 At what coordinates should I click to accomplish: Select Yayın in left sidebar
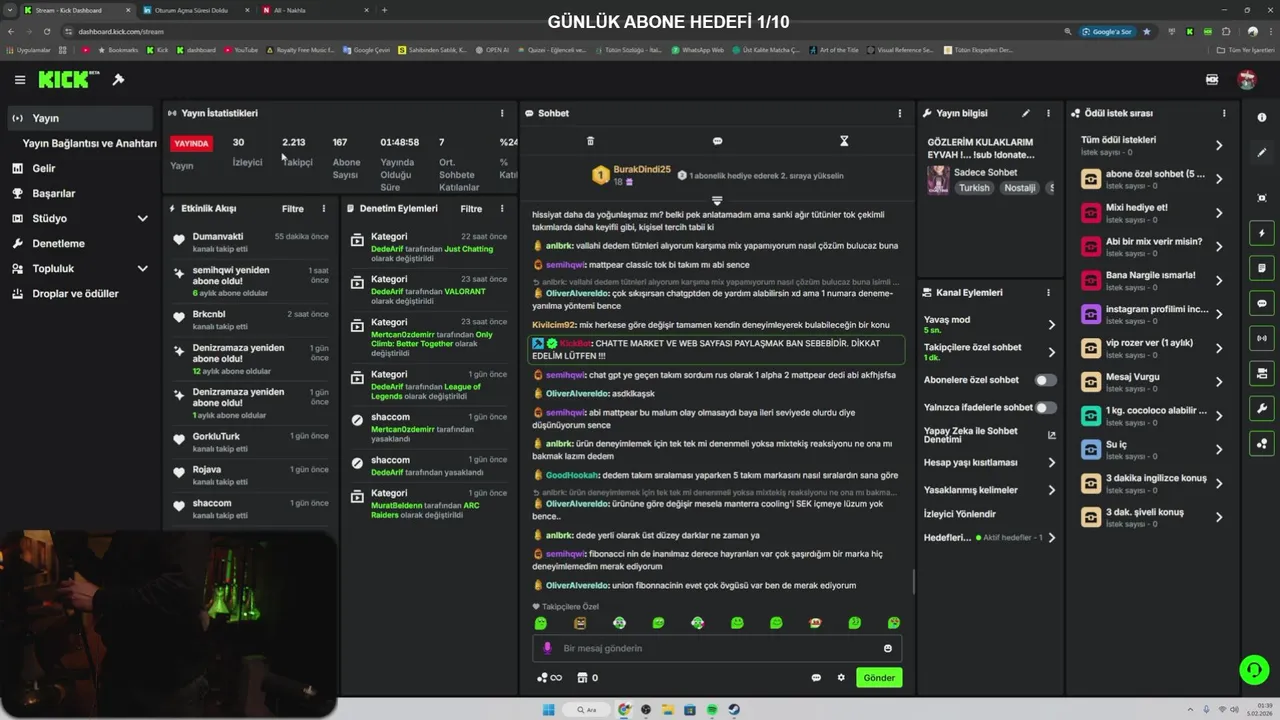pyautogui.click(x=80, y=118)
